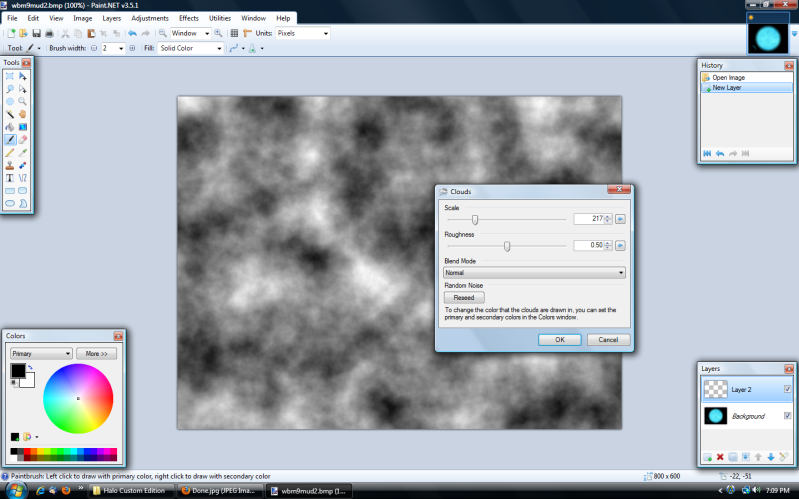The height and width of the screenshot is (499, 799).
Task: Toggle the rulers icon in toolbar
Action: pos(247,33)
